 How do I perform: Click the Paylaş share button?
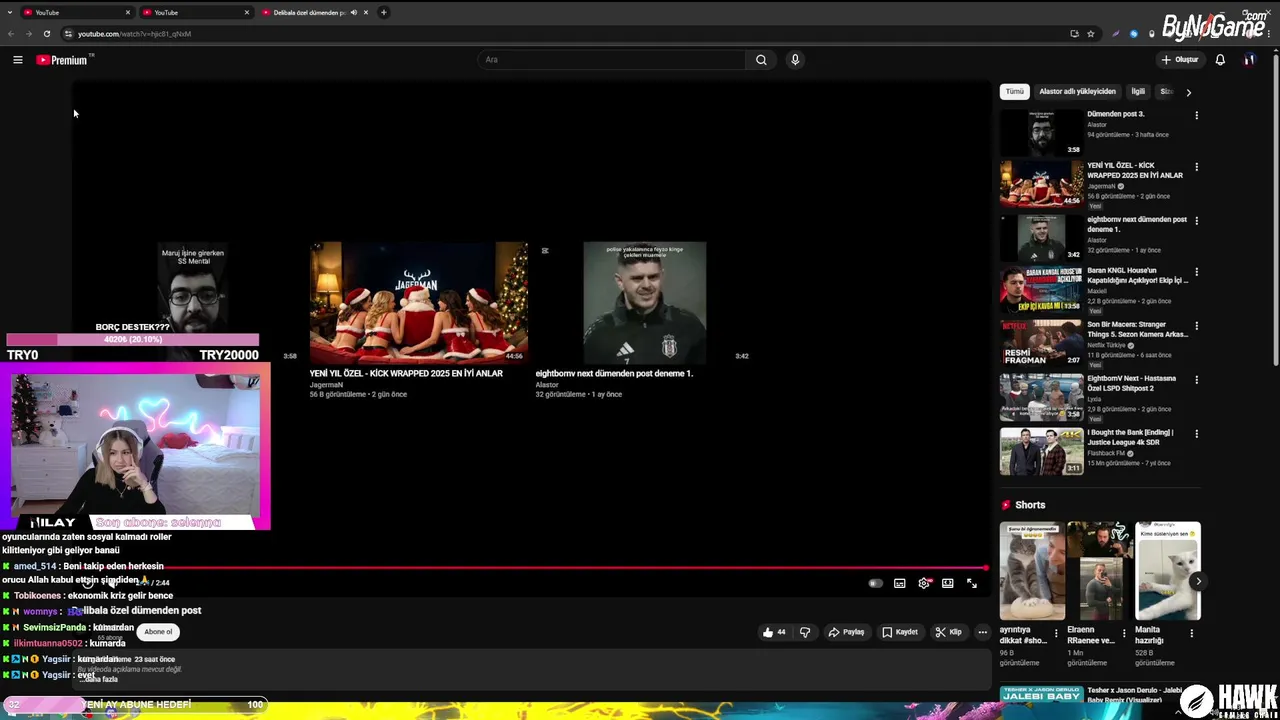846,632
